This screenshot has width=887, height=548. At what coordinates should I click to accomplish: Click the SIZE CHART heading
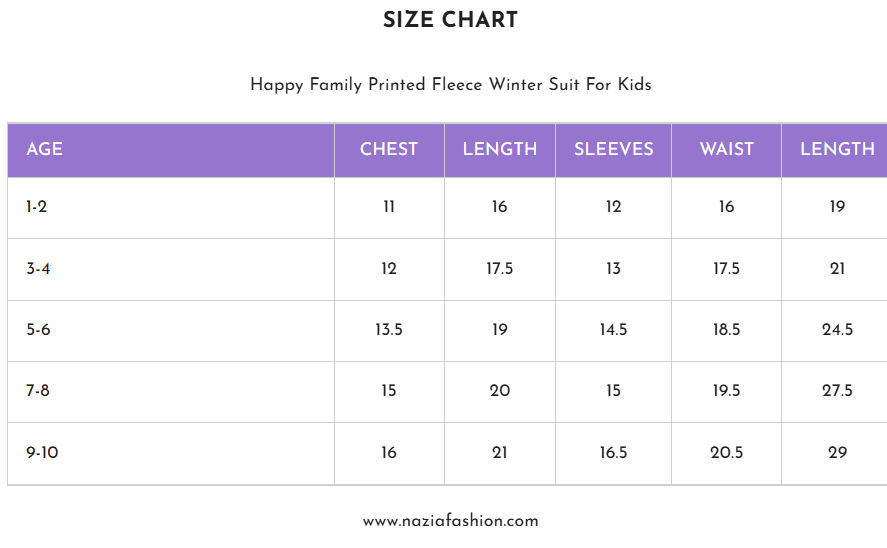pos(450,20)
